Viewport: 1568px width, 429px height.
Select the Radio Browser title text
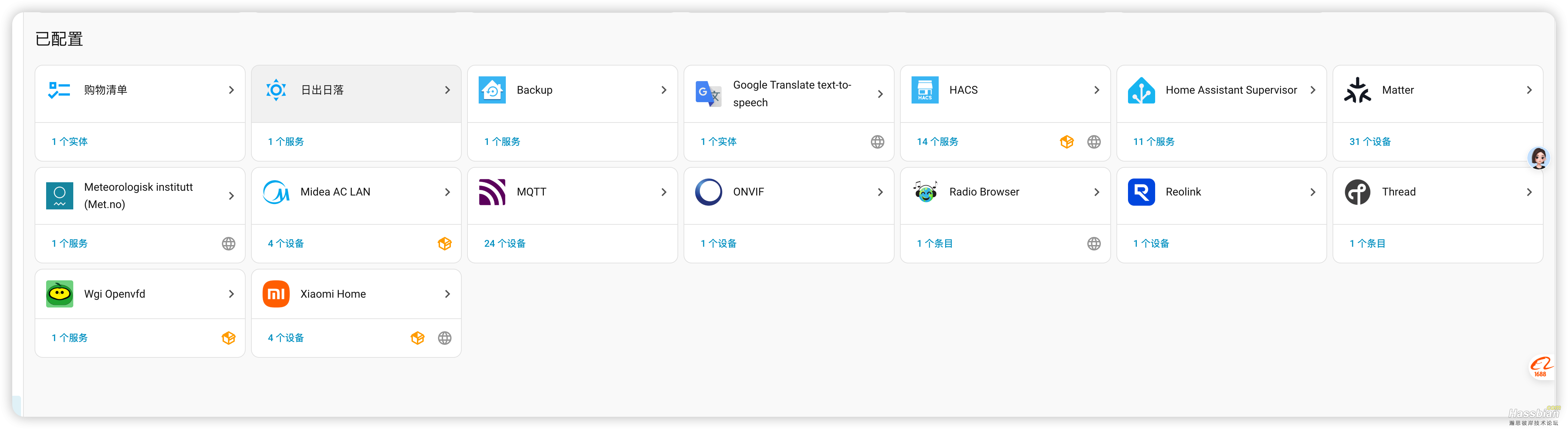pyautogui.click(x=984, y=192)
